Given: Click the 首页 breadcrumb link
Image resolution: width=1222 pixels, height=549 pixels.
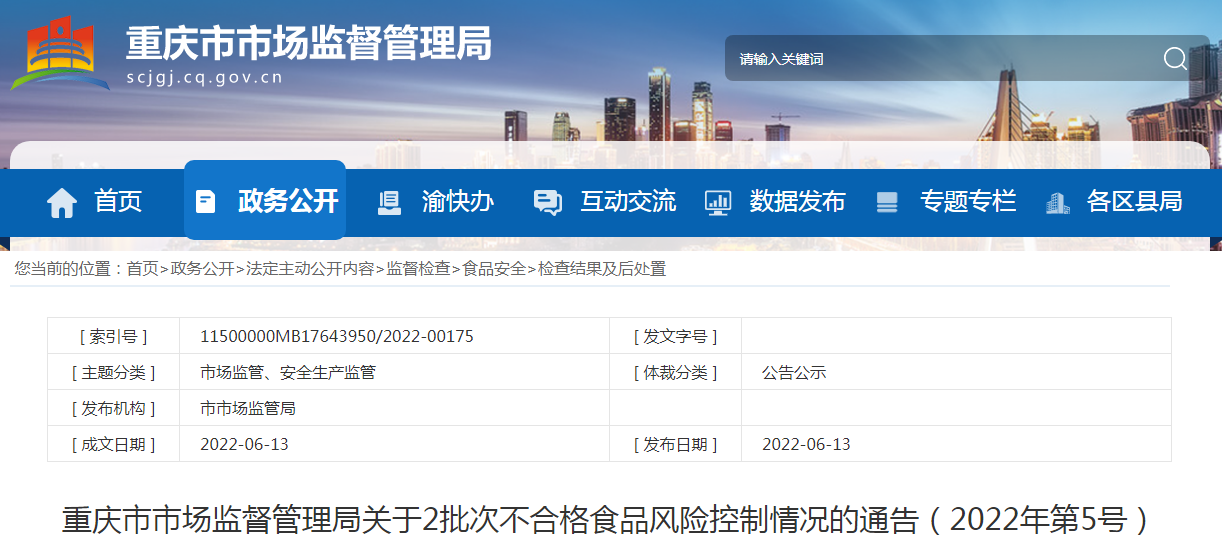Looking at the screenshot, I should tap(142, 269).
